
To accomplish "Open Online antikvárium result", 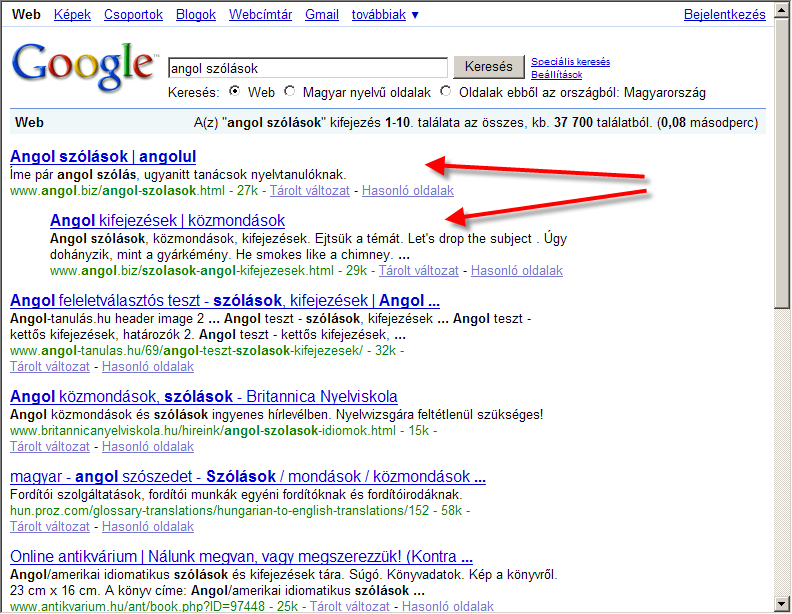I will [x=241, y=556].
